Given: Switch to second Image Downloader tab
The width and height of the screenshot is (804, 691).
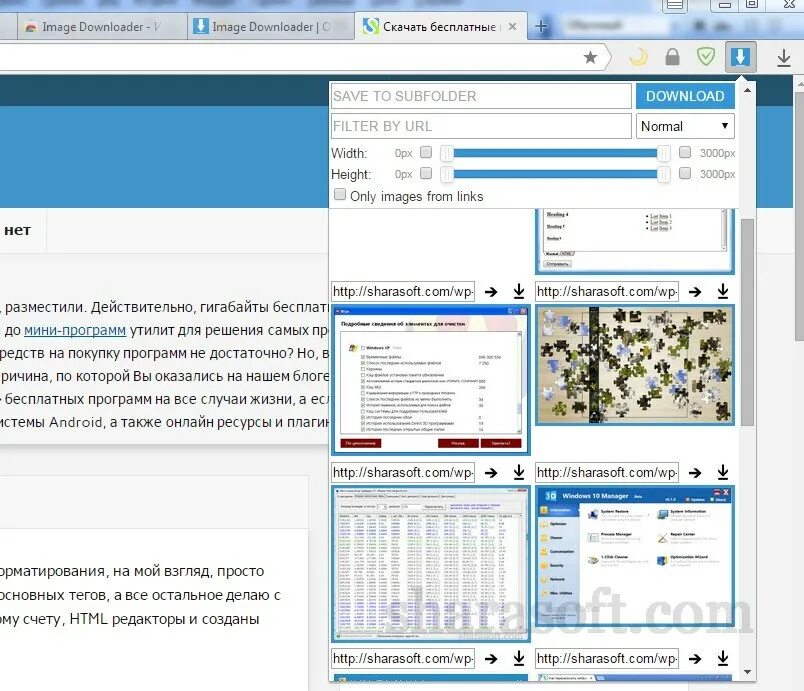Looking at the screenshot, I should pos(271,27).
